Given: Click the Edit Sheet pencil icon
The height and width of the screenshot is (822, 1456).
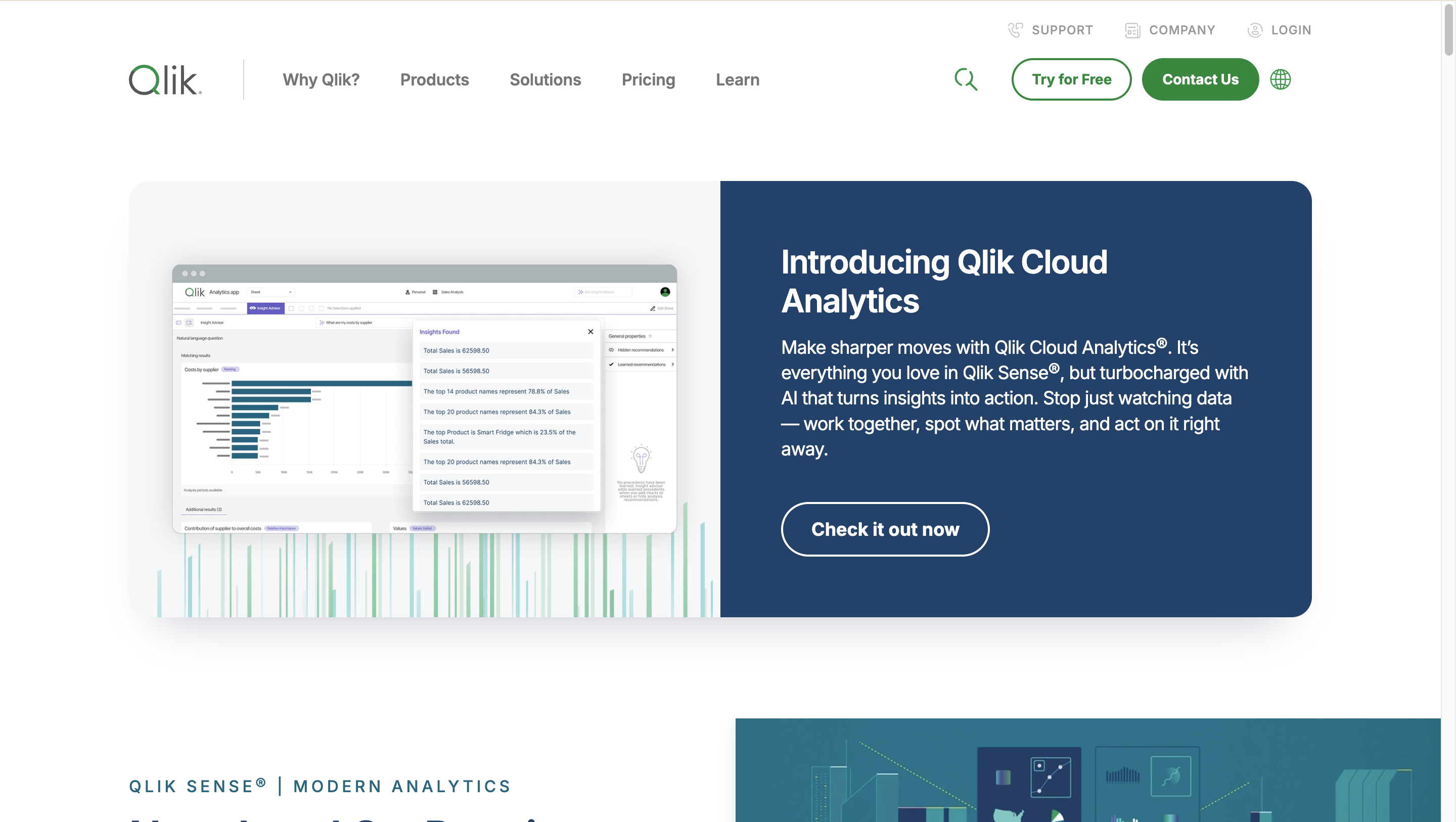Looking at the screenshot, I should click(653, 309).
